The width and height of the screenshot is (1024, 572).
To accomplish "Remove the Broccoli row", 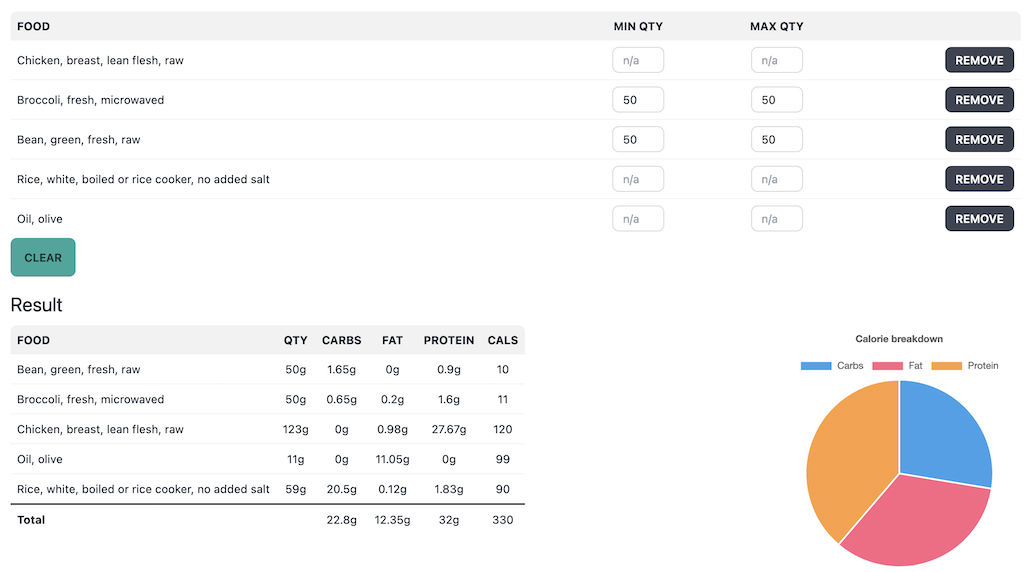I will pyautogui.click(x=978, y=100).
